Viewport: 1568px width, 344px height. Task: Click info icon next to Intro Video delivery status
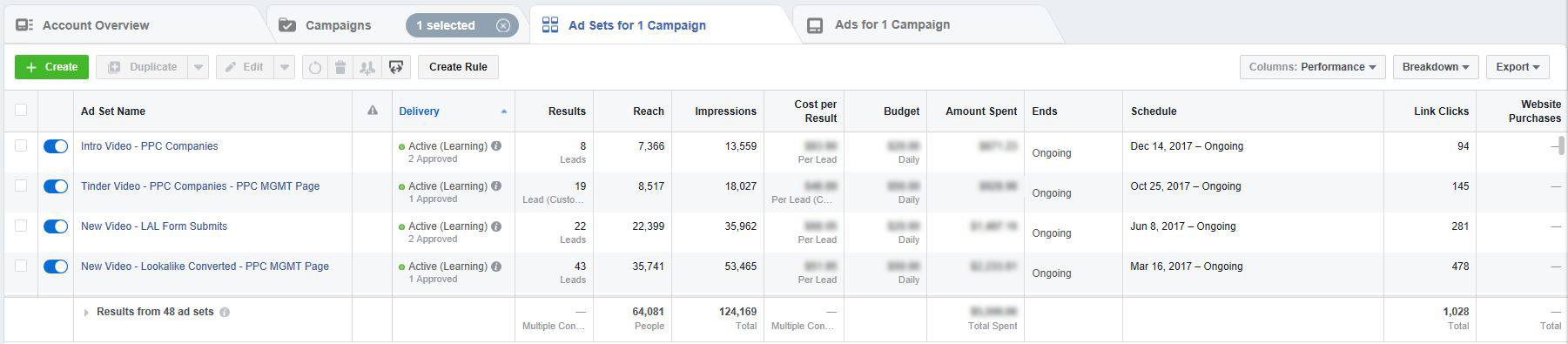tap(496, 146)
